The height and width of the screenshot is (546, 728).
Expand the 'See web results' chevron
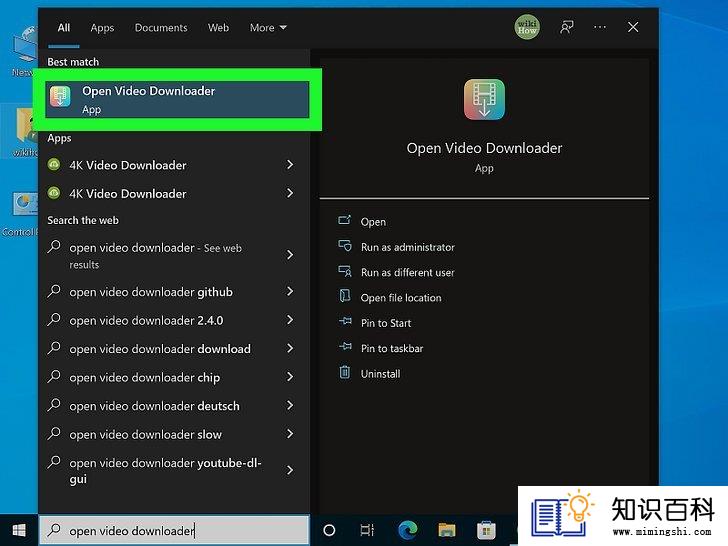(290, 255)
